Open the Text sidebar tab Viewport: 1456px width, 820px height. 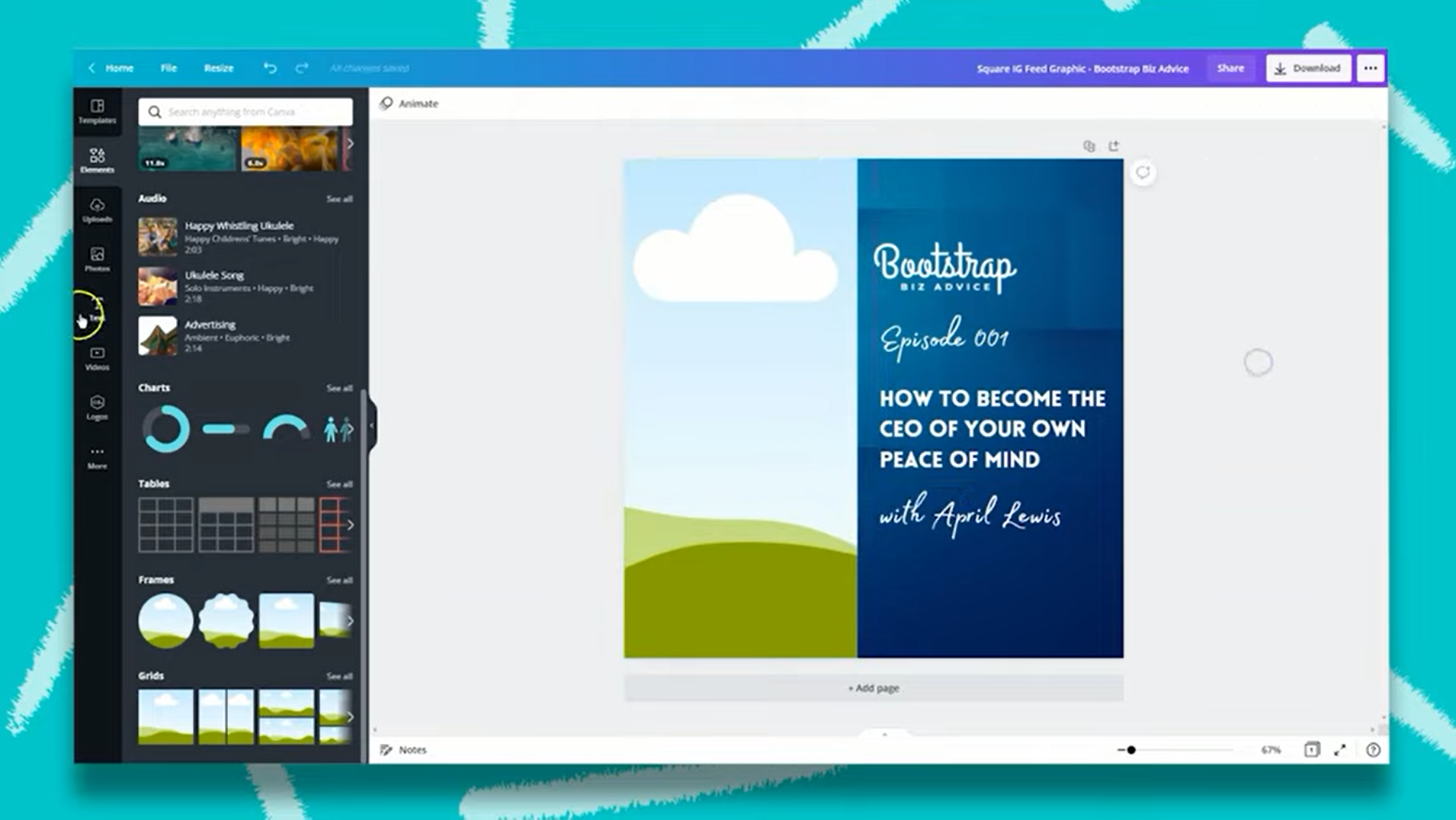98,309
